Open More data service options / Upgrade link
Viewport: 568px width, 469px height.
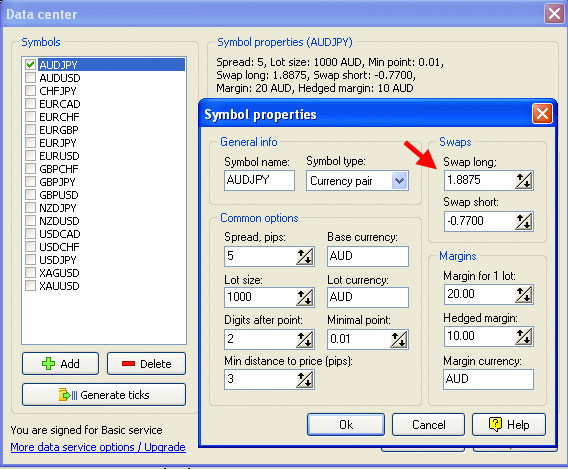pos(98,447)
